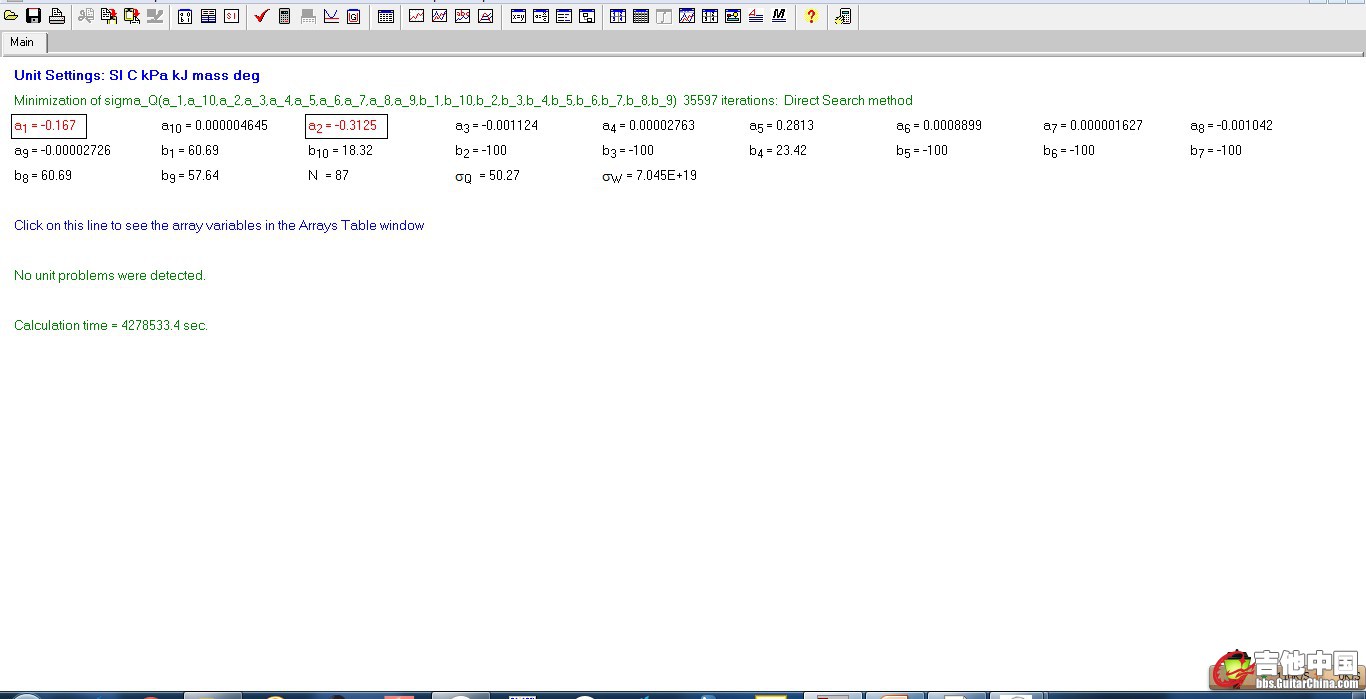The width and height of the screenshot is (1366, 699).
Task: Open a file using the folder icon
Action: [x=11, y=16]
